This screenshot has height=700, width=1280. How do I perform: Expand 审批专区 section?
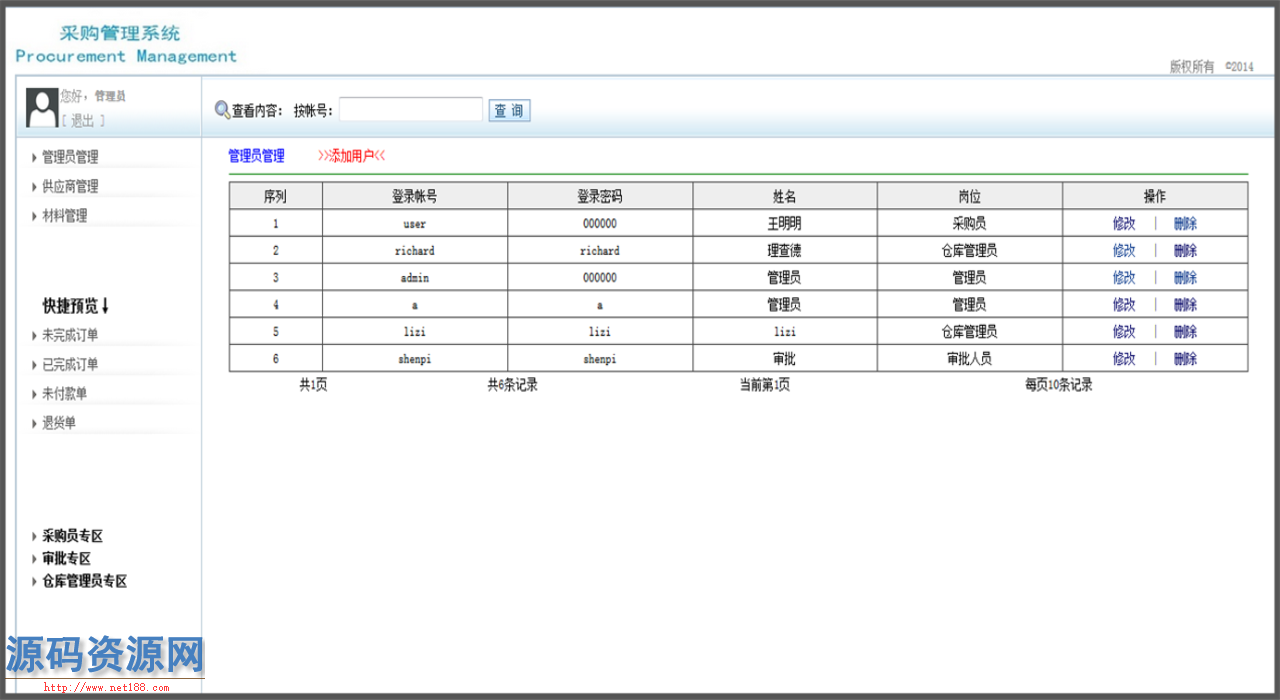click(x=65, y=559)
